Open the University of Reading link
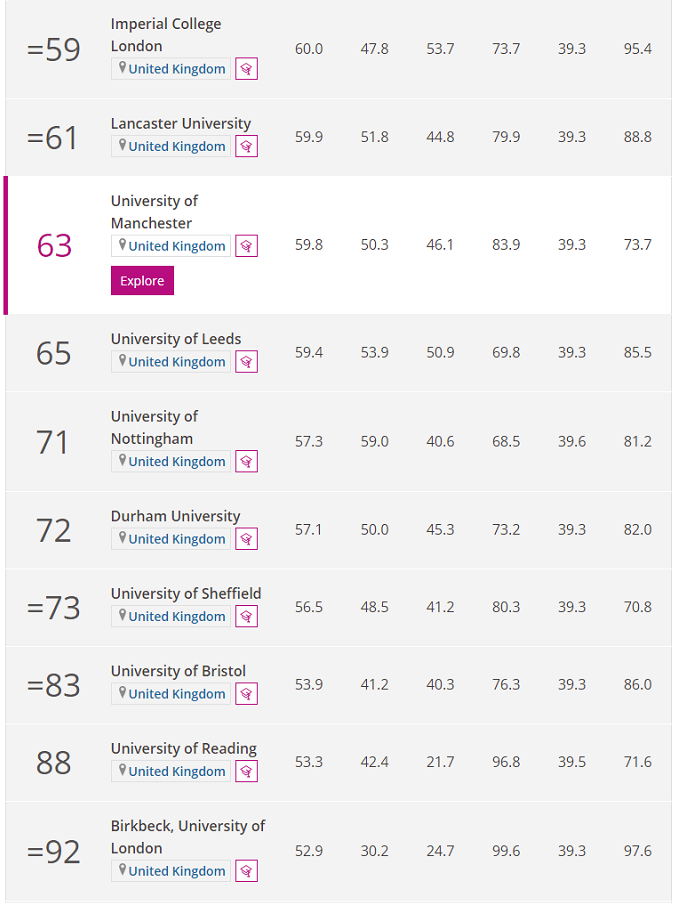Image resolution: width=679 pixels, height=903 pixels. click(x=184, y=748)
